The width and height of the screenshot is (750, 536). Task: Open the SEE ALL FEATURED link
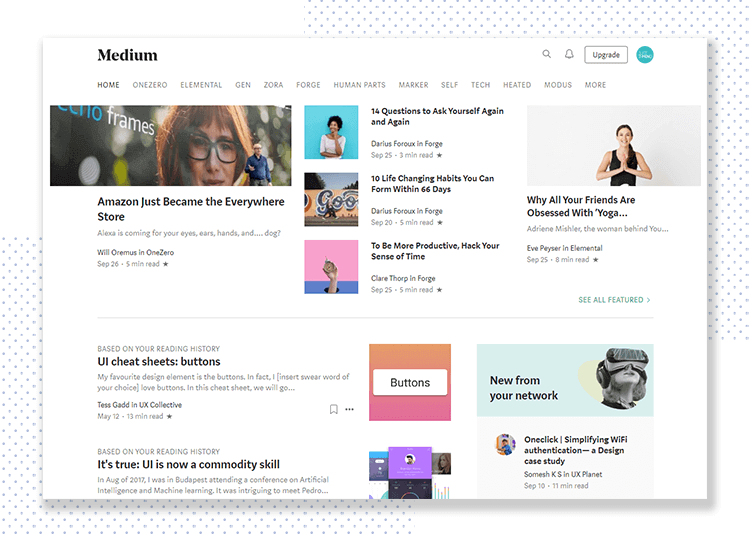pyautogui.click(x=614, y=300)
